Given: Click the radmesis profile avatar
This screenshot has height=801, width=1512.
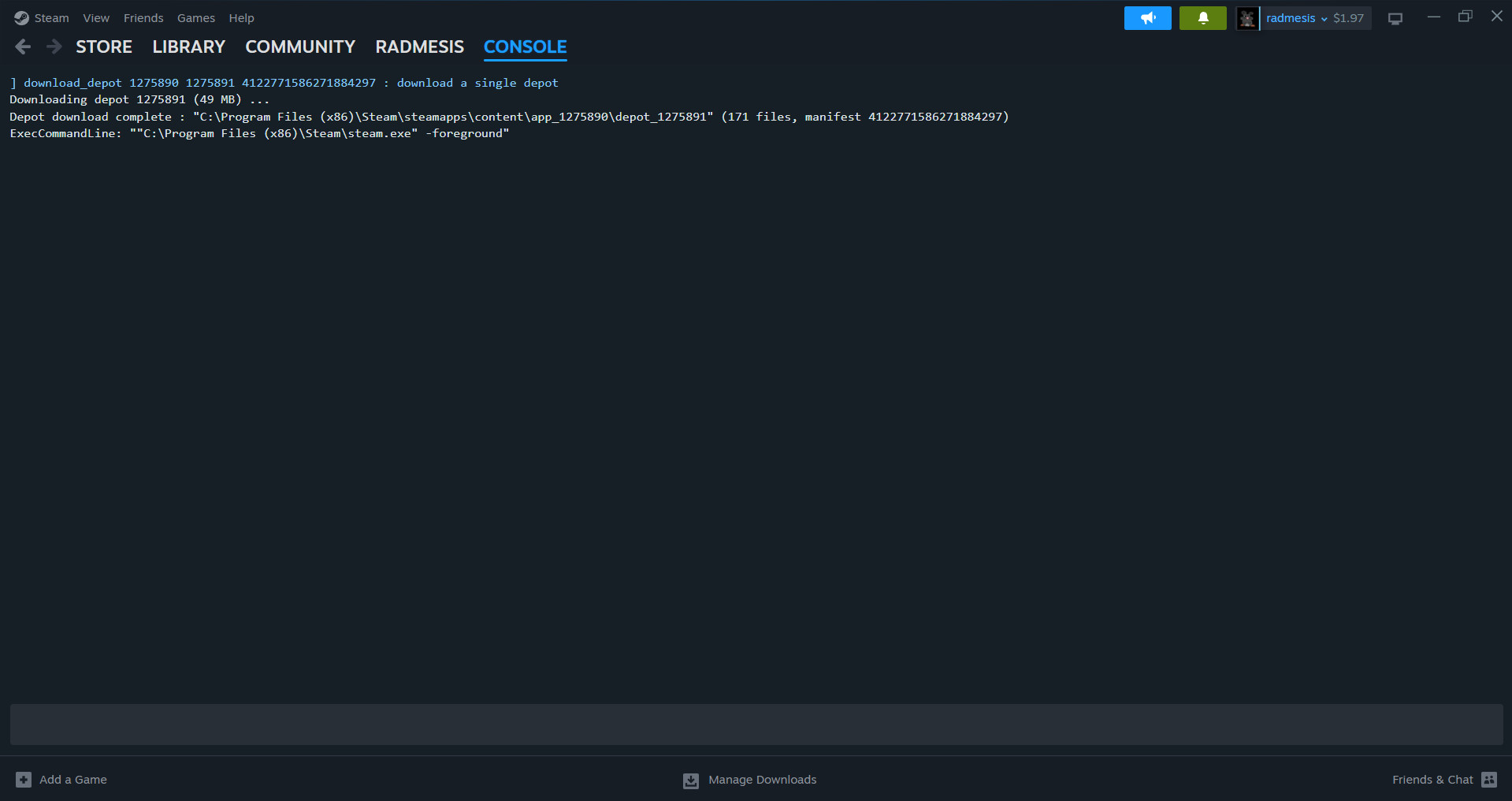Looking at the screenshot, I should pyautogui.click(x=1246, y=18).
